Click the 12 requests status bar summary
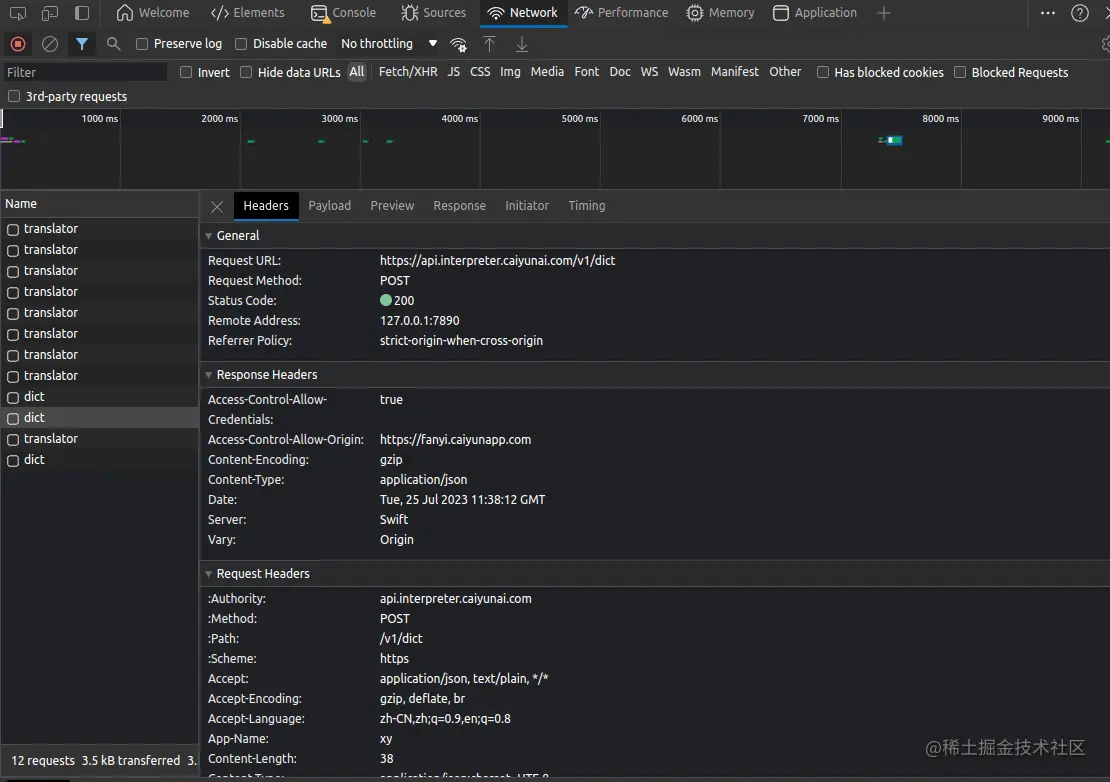 coord(42,760)
